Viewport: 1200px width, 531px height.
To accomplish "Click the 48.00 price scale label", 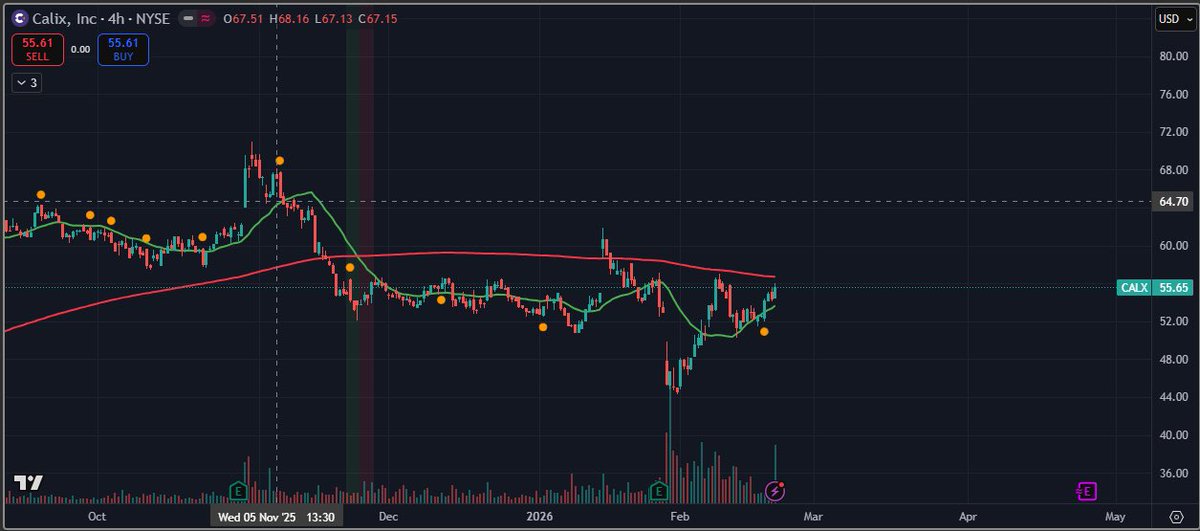I will pyautogui.click(x=1172, y=359).
